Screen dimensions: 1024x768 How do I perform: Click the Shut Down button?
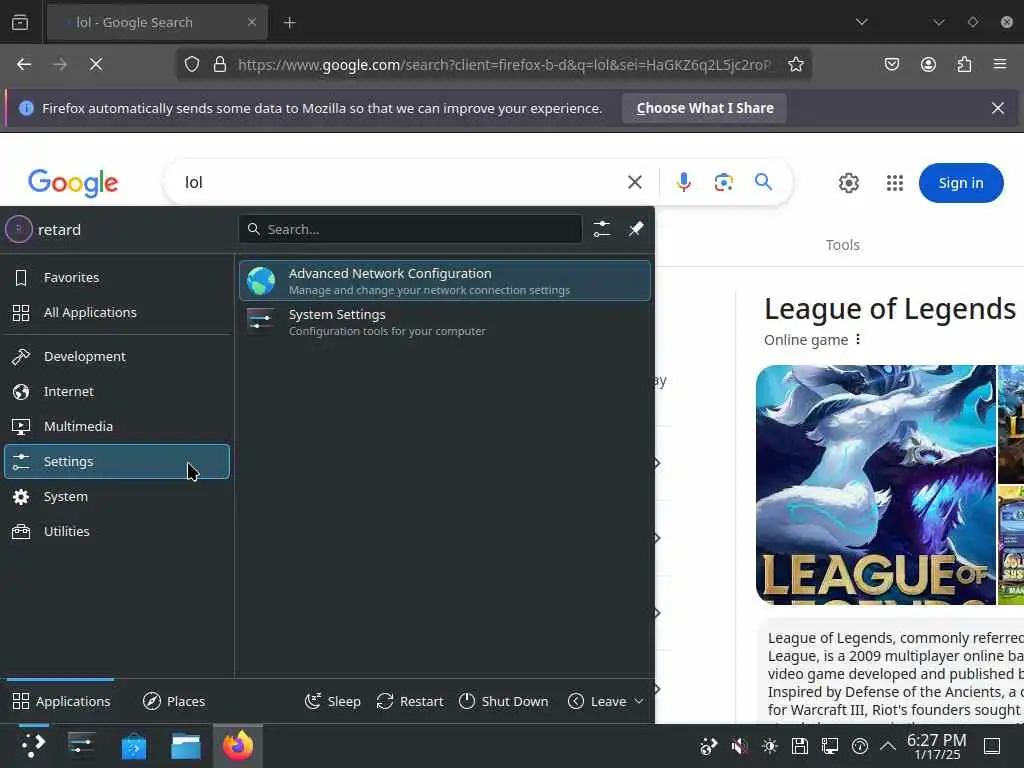(x=504, y=701)
